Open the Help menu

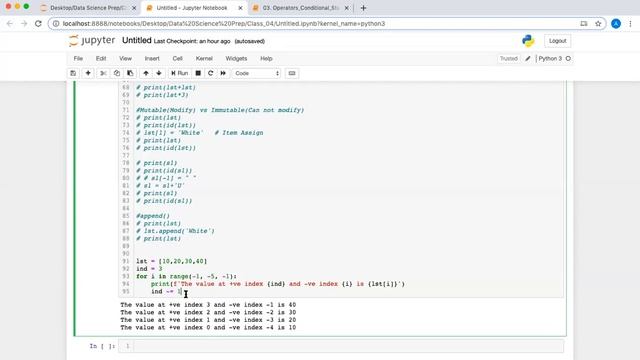pos(266,58)
